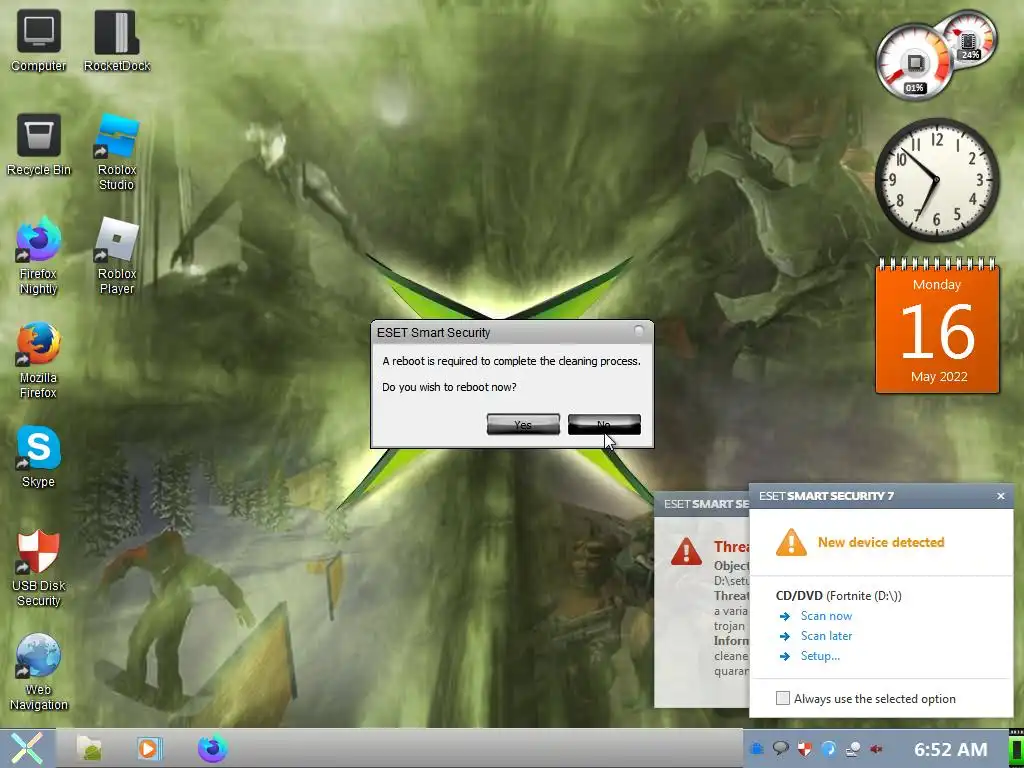Click the 'CD/DVD (Fortnite (D:\))' device text
Image resolution: width=1024 pixels, height=768 pixels.
839,596
